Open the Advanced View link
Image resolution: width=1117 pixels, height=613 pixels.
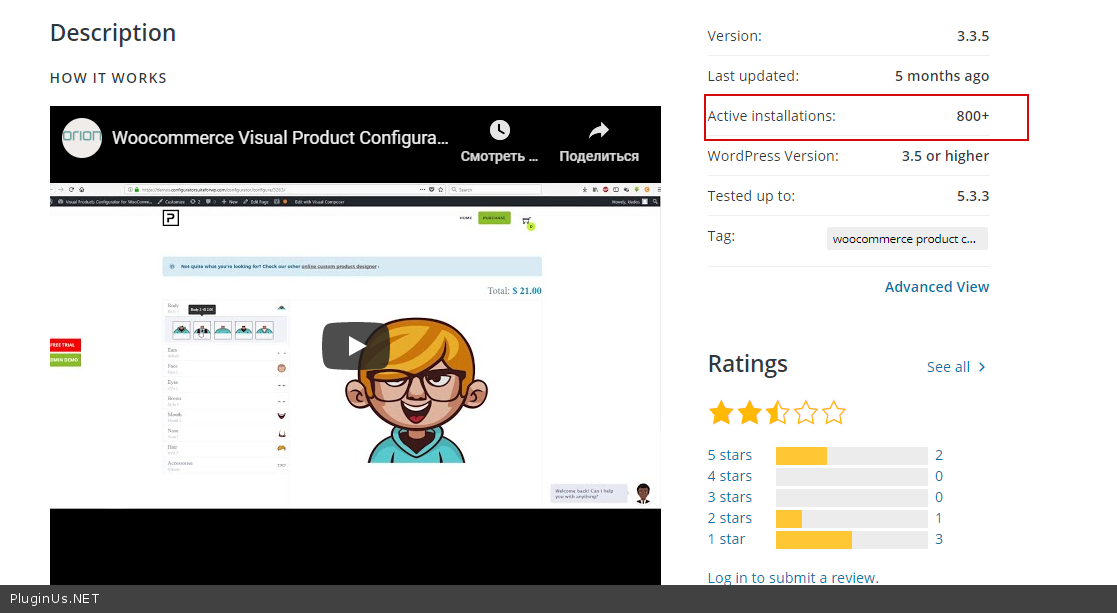point(936,287)
